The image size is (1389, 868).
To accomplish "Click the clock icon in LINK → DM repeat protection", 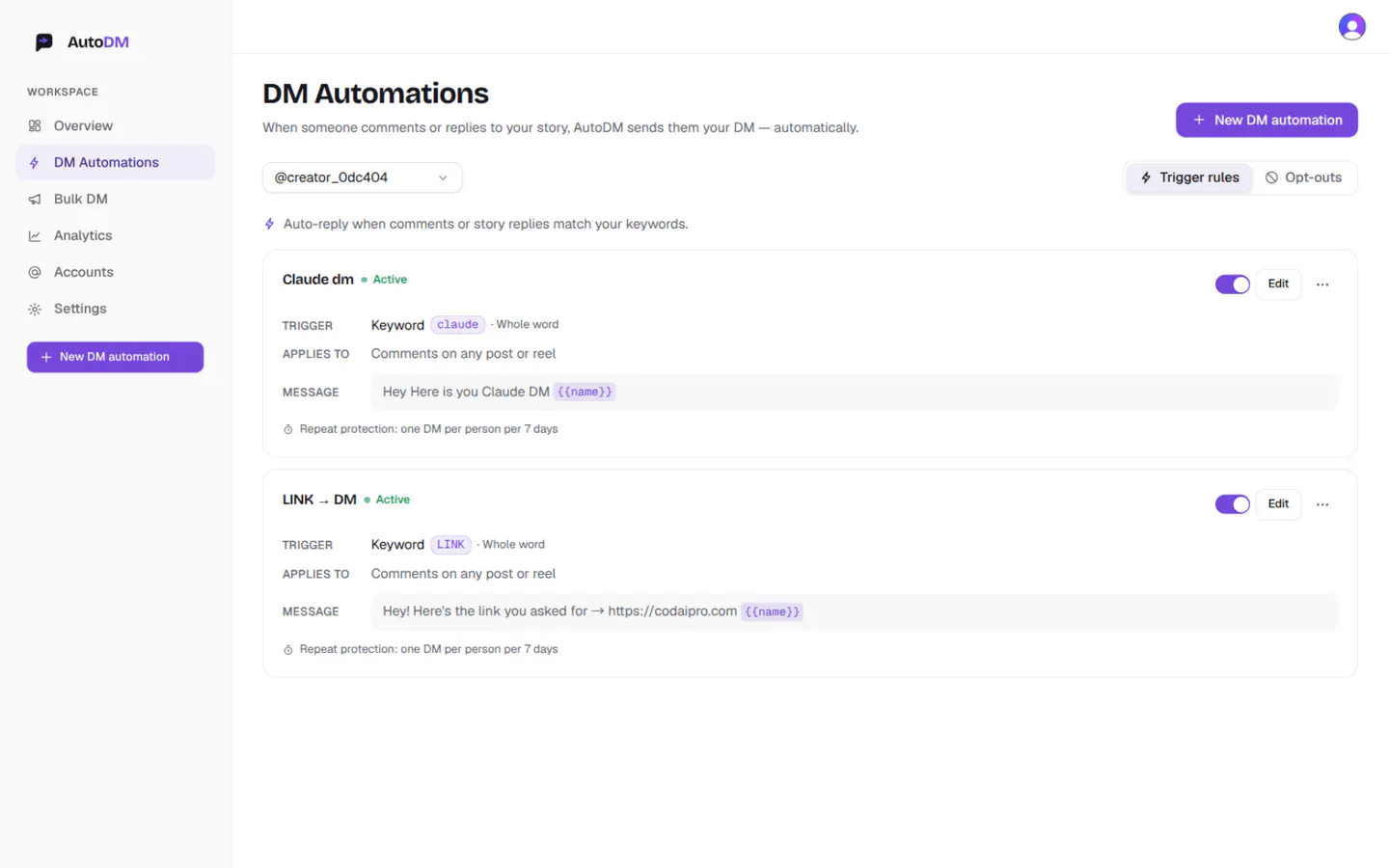I will tap(287, 650).
